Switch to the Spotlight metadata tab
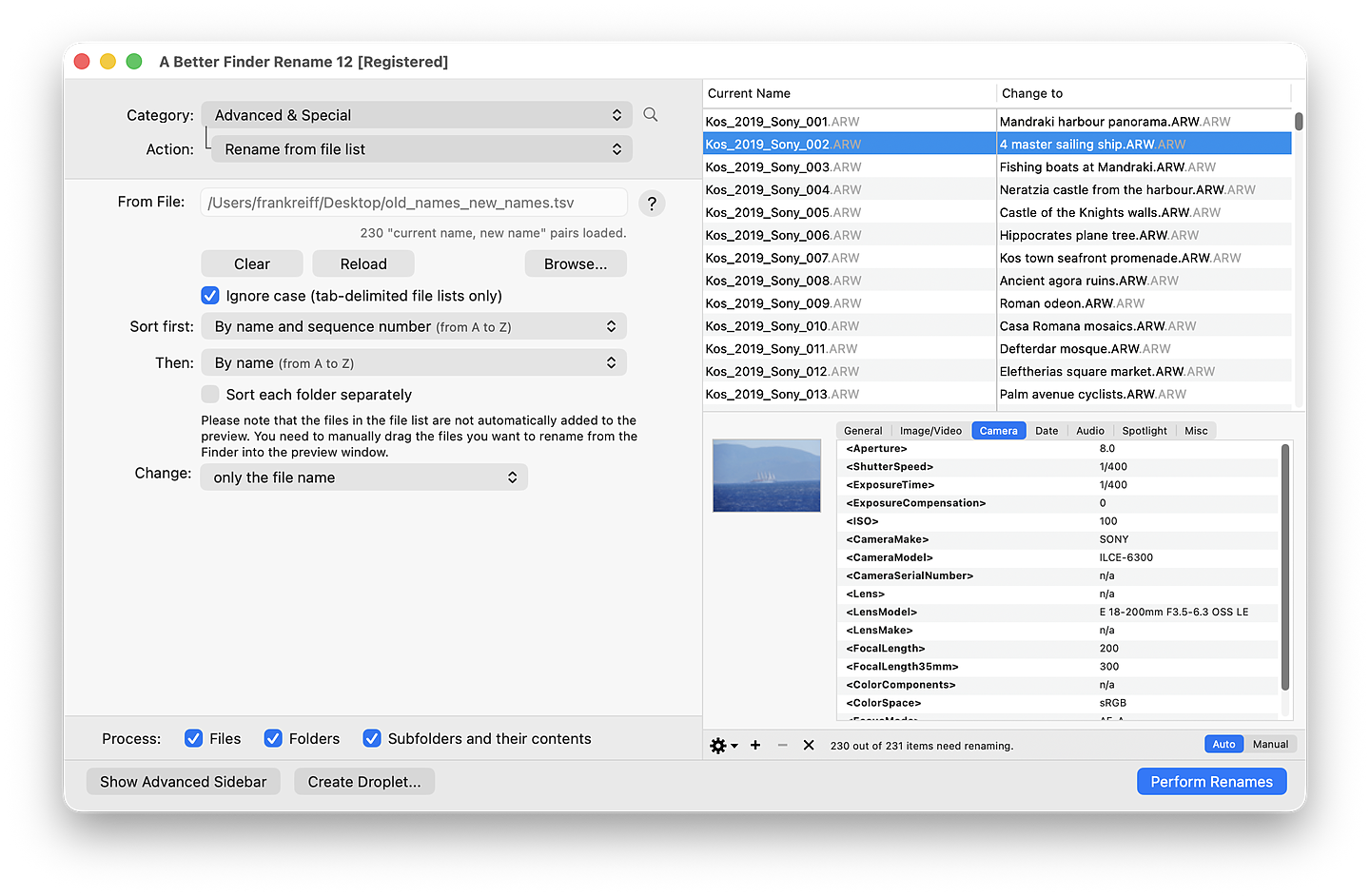 (1145, 431)
